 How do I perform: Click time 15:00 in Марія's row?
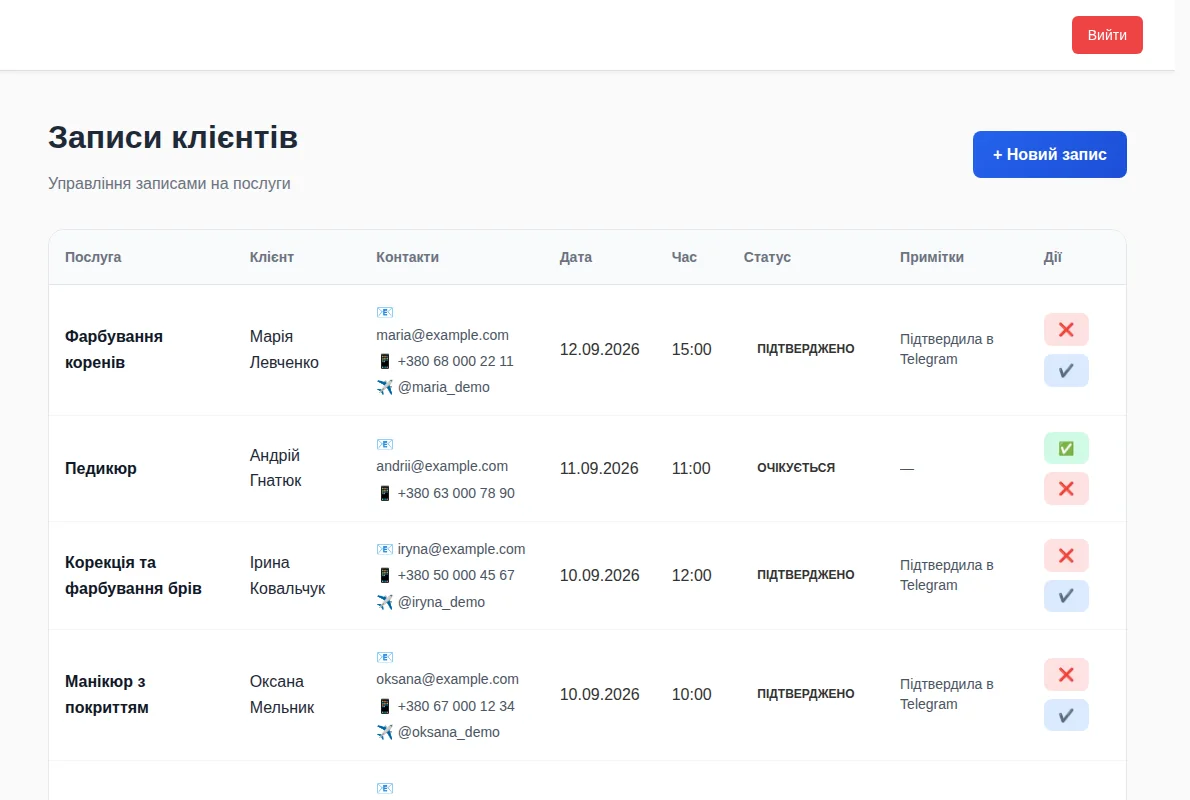691,349
